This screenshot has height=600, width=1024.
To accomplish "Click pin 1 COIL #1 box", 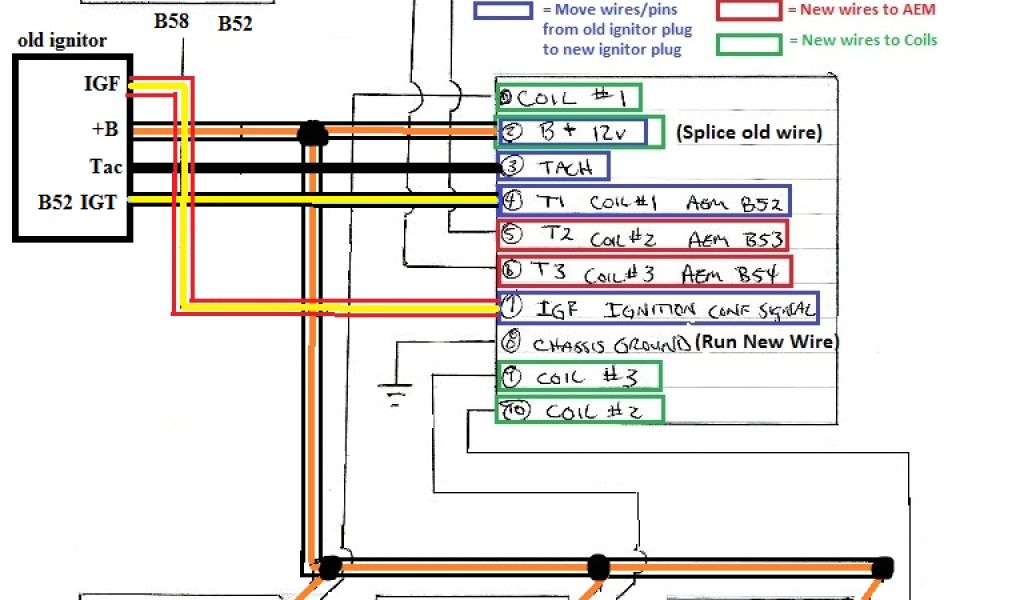I will [569, 98].
